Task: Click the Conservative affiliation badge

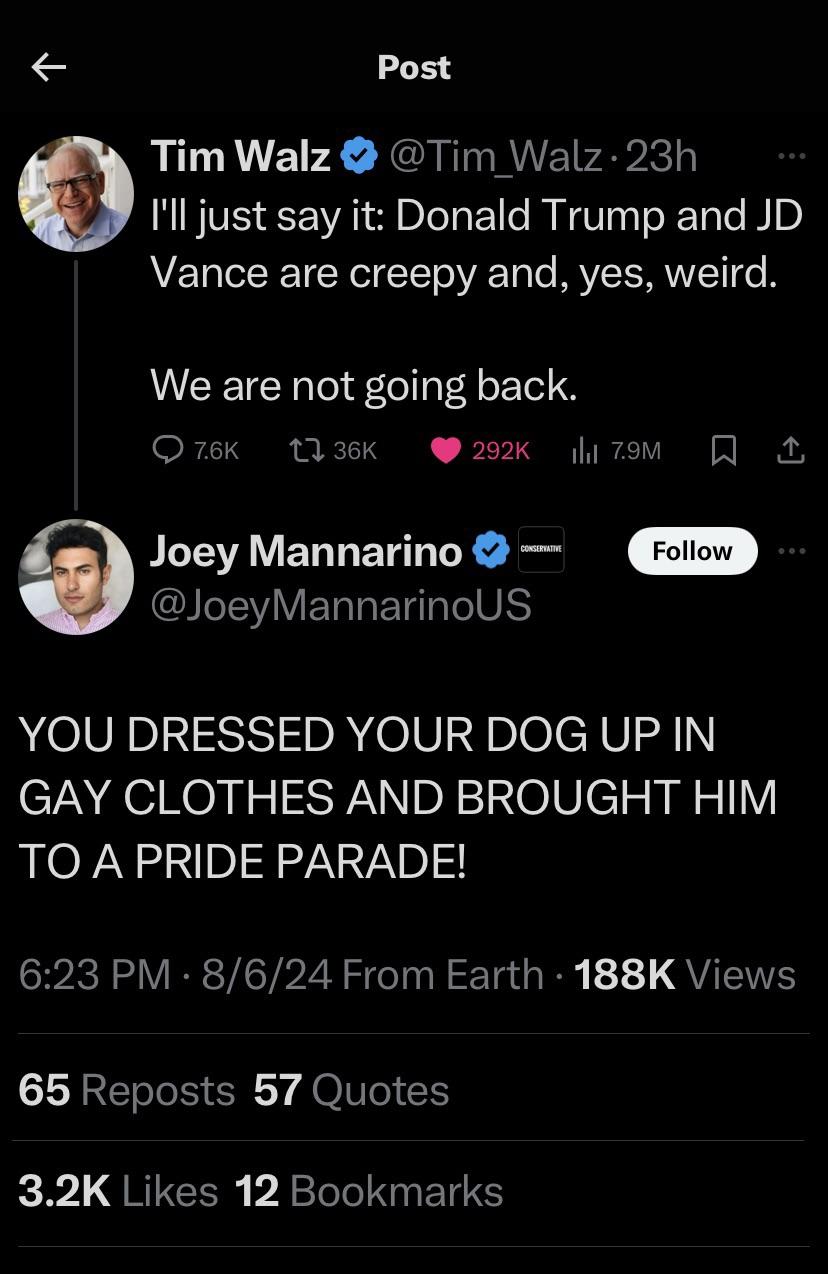Action: 541,550
